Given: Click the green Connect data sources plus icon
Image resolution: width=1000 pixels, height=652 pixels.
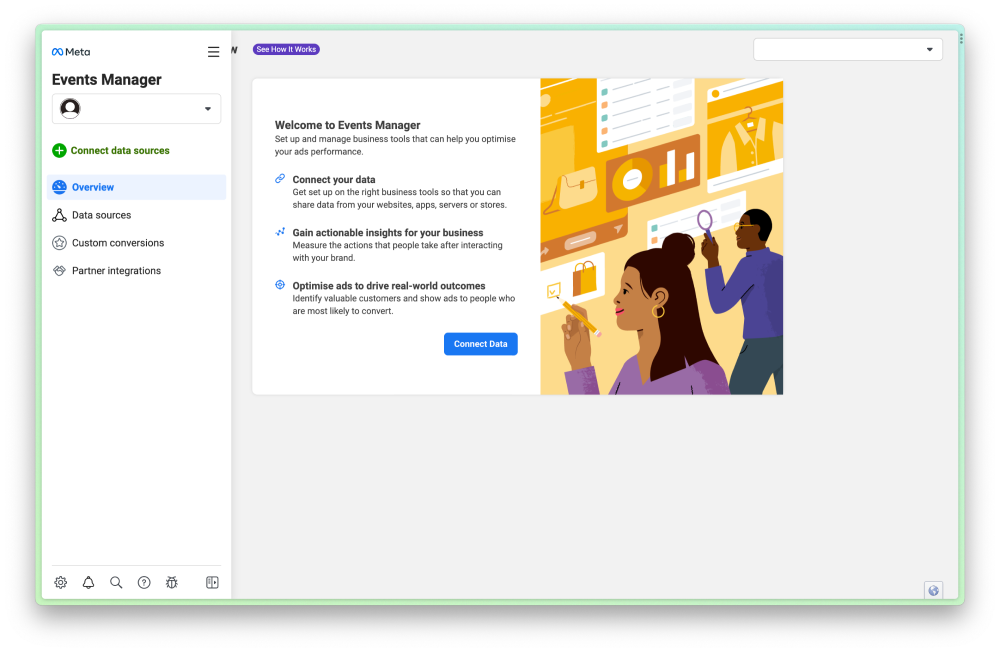Looking at the screenshot, I should click(x=58, y=150).
